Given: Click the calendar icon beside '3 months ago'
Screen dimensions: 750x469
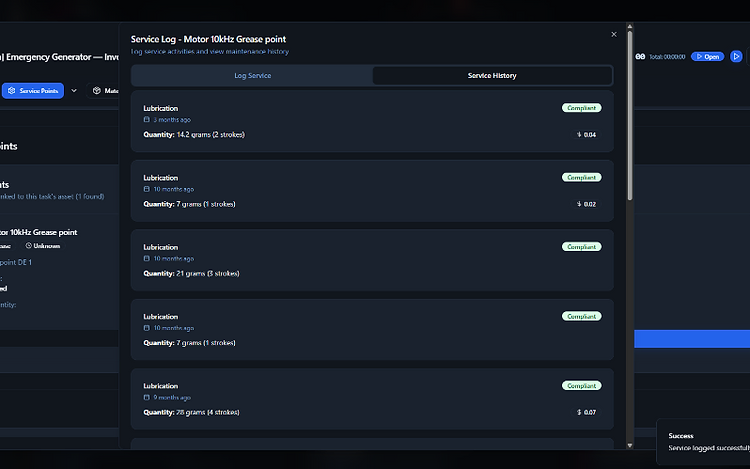Looking at the screenshot, I should click(147, 120).
